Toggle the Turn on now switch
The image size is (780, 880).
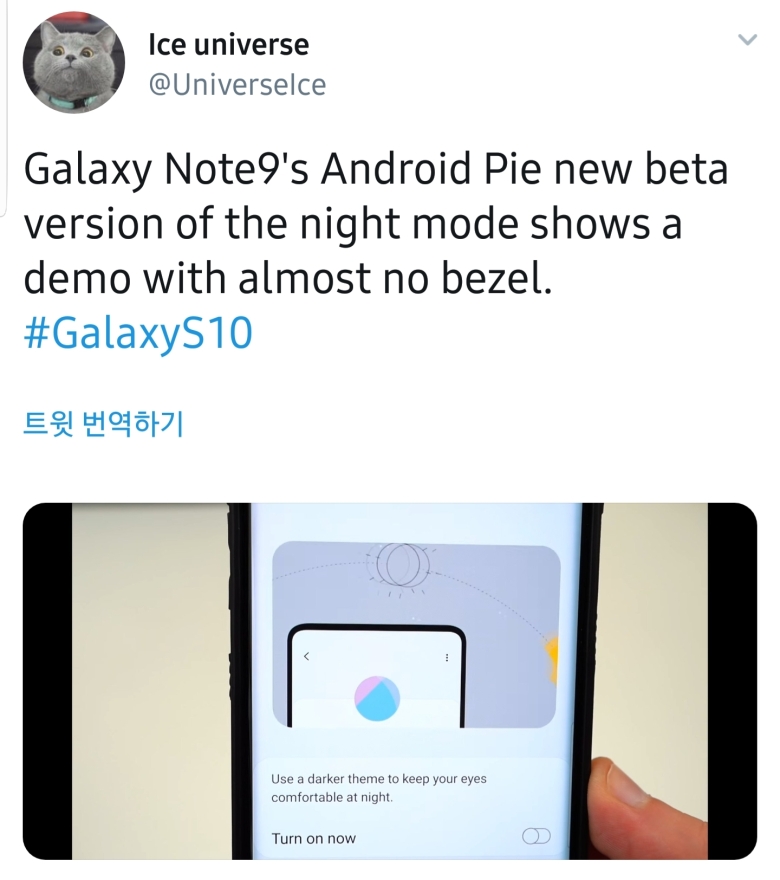point(536,836)
